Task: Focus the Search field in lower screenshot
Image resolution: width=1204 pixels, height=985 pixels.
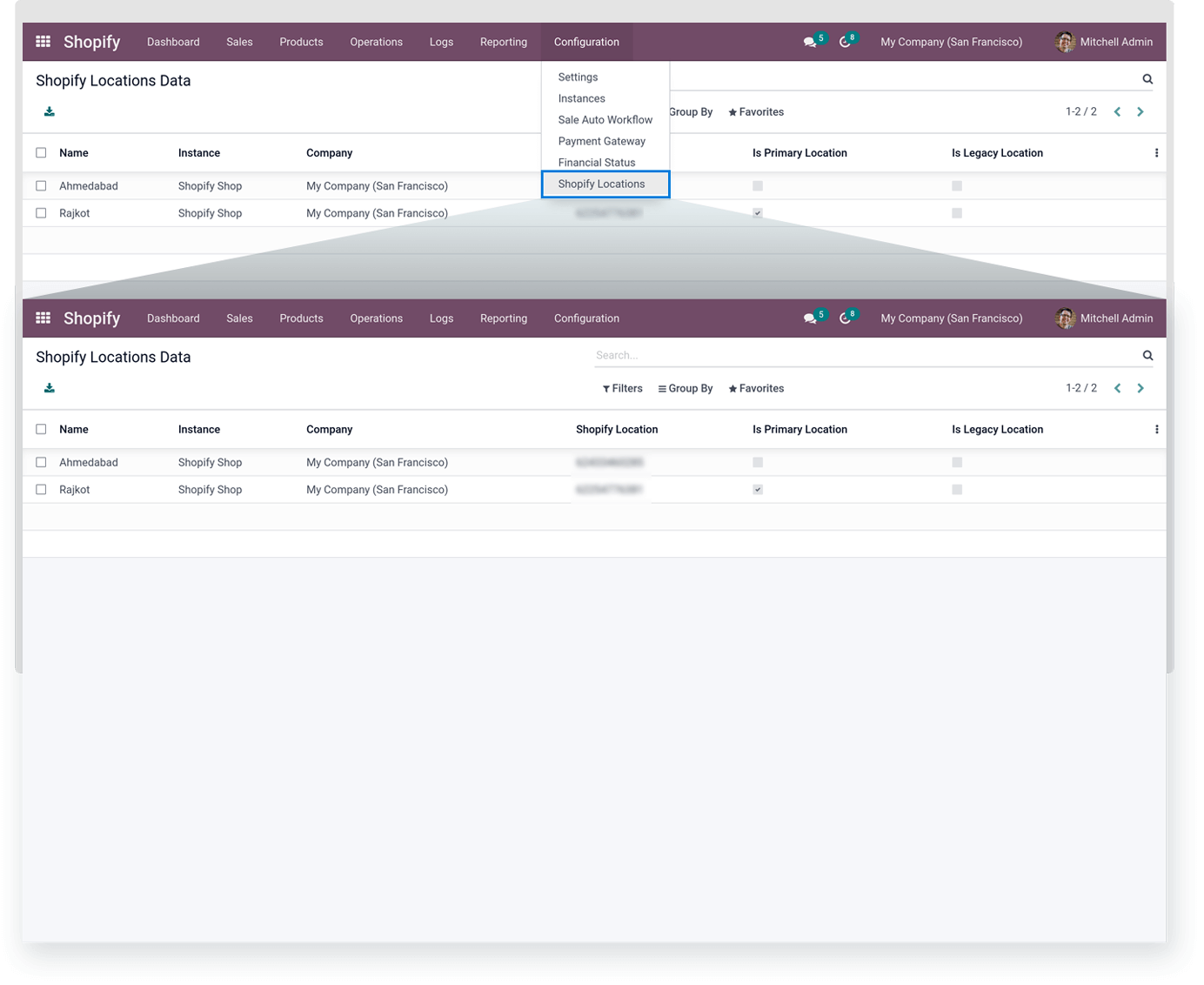Action: 866,355
